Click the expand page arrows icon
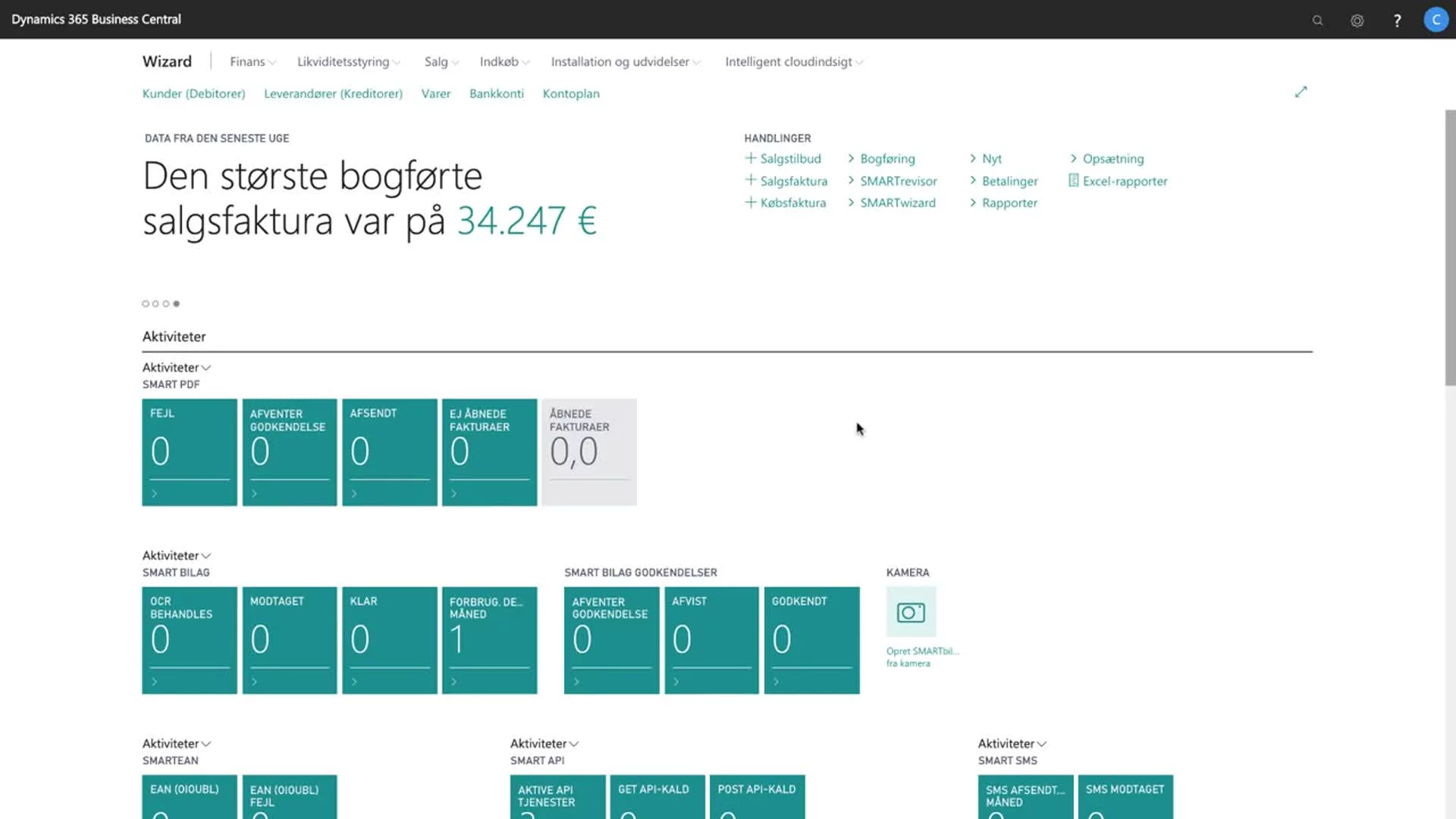Viewport: 1456px width, 819px height. tap(1301, 92)
